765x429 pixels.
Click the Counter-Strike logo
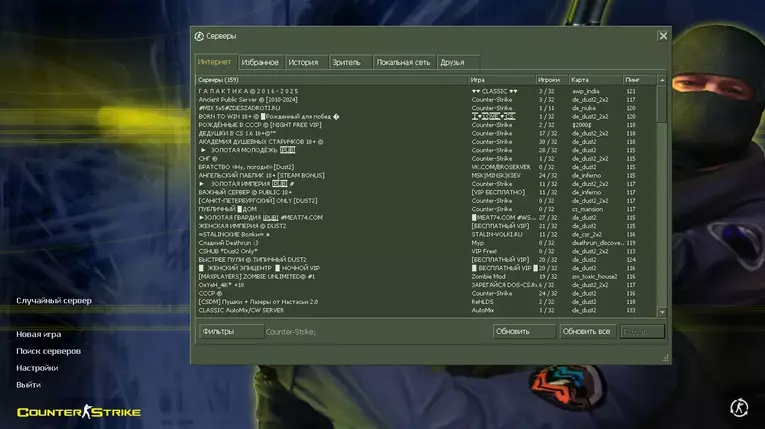tap(79, 412)
